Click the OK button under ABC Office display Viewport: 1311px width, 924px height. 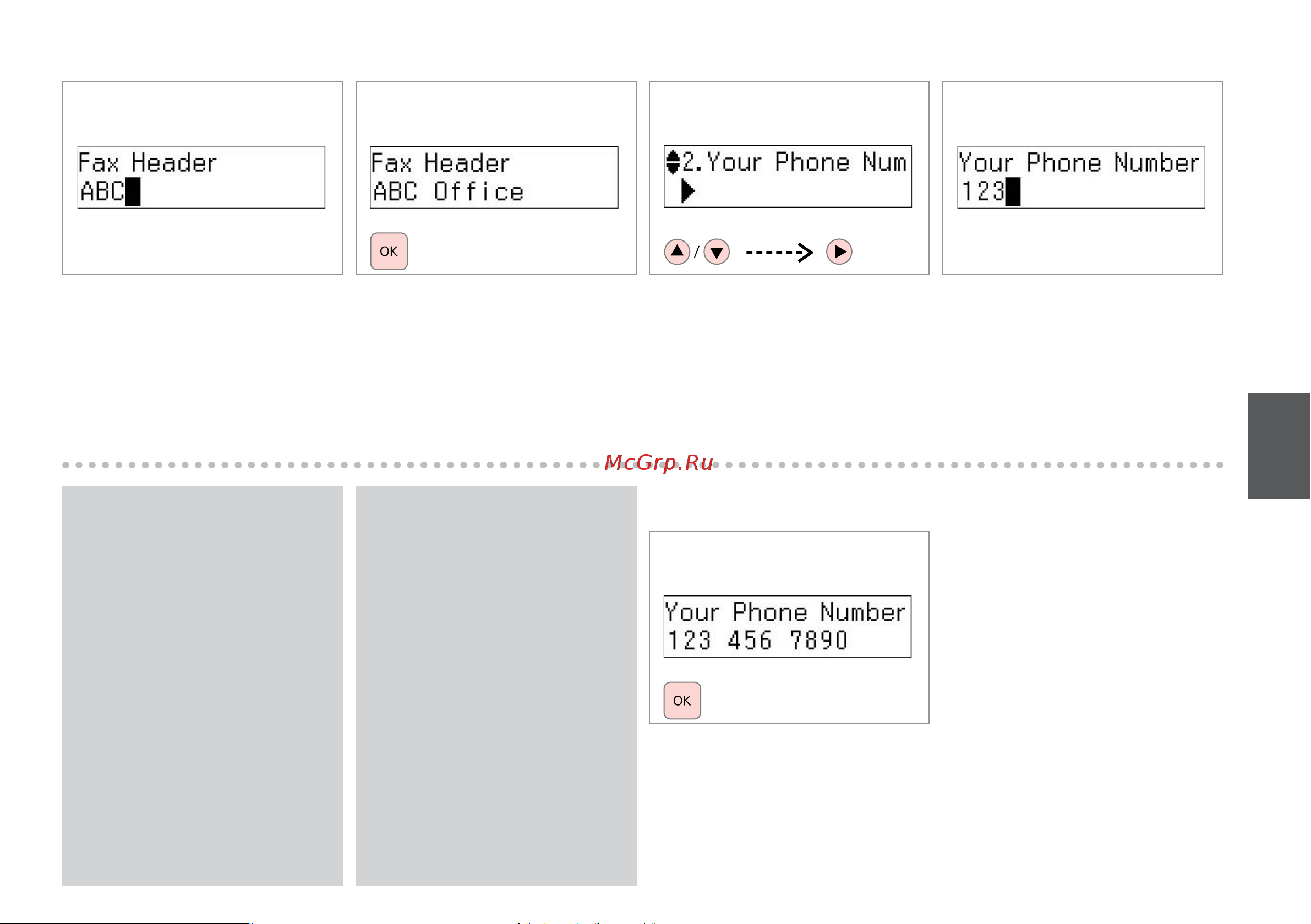(x=389, y=251)
